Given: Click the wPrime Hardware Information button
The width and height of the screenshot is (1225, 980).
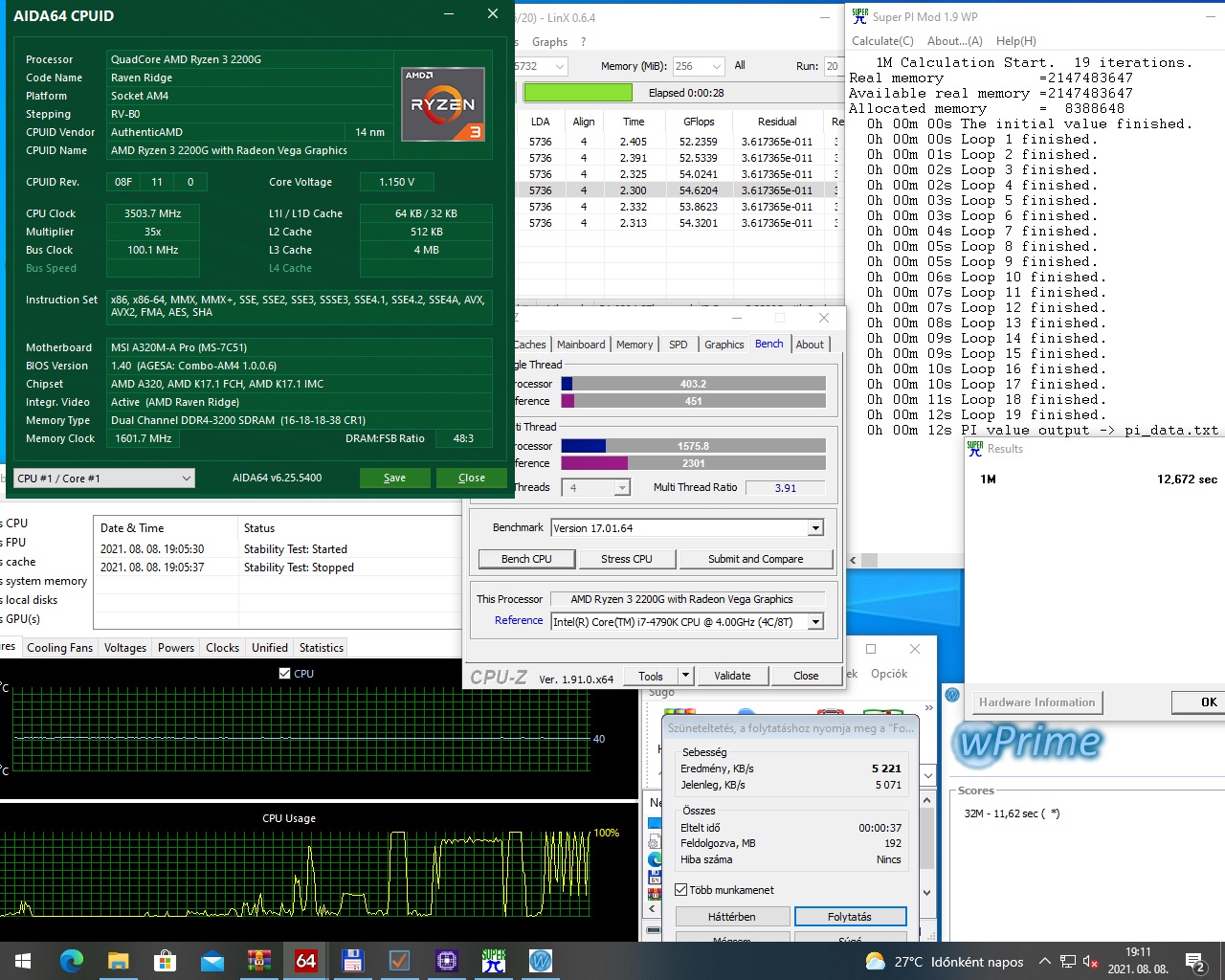Looking at the screenshot, I should click(1037, 702).
